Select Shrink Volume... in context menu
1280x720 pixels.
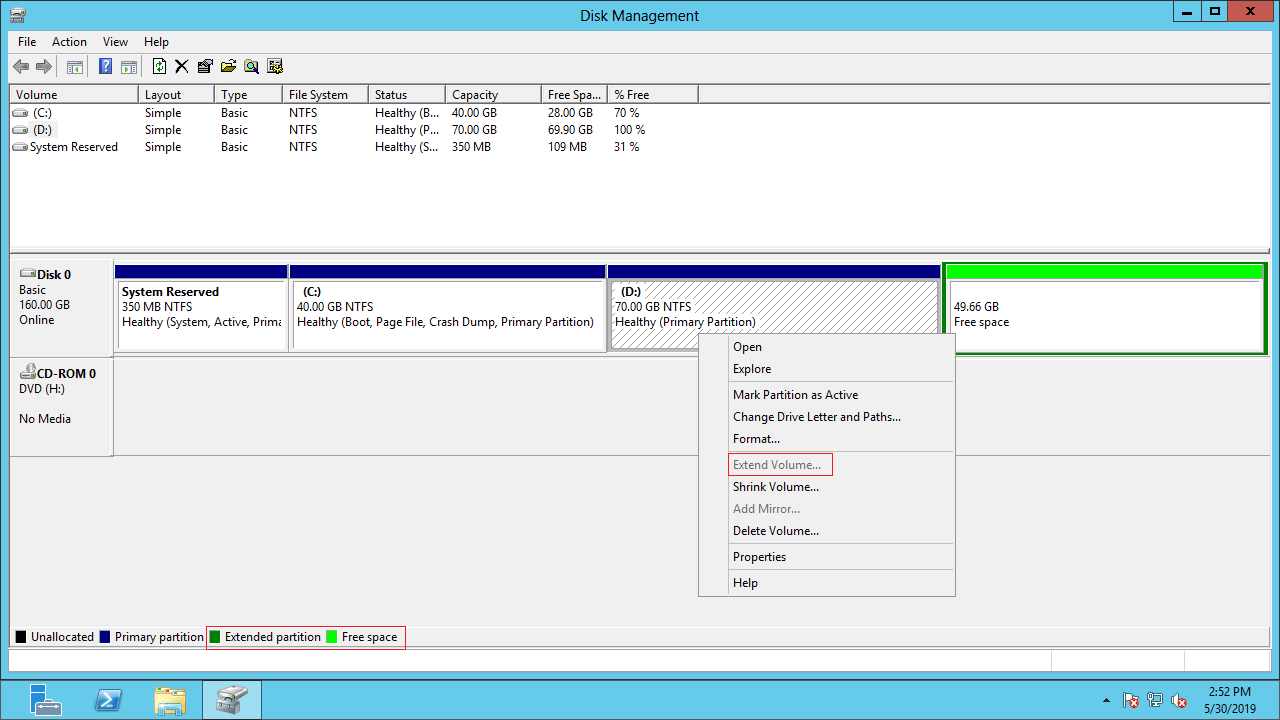click(775, 487)
